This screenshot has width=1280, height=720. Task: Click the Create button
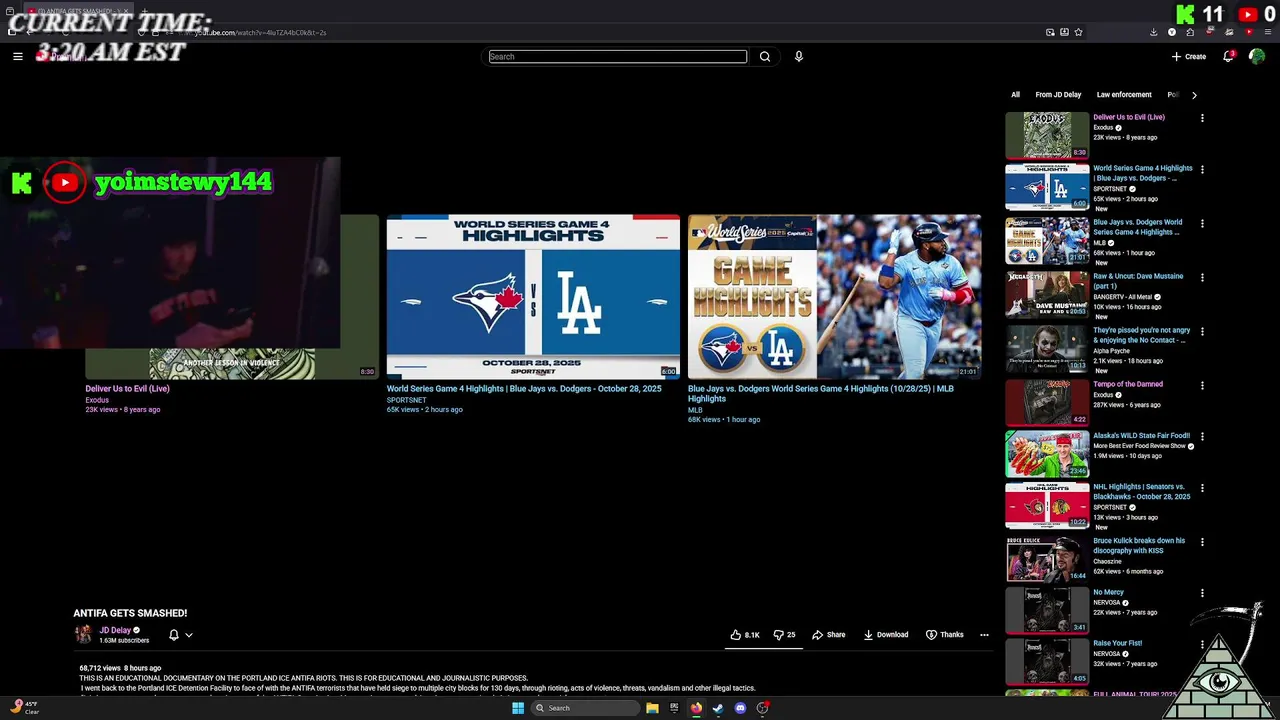point(1189,57)
